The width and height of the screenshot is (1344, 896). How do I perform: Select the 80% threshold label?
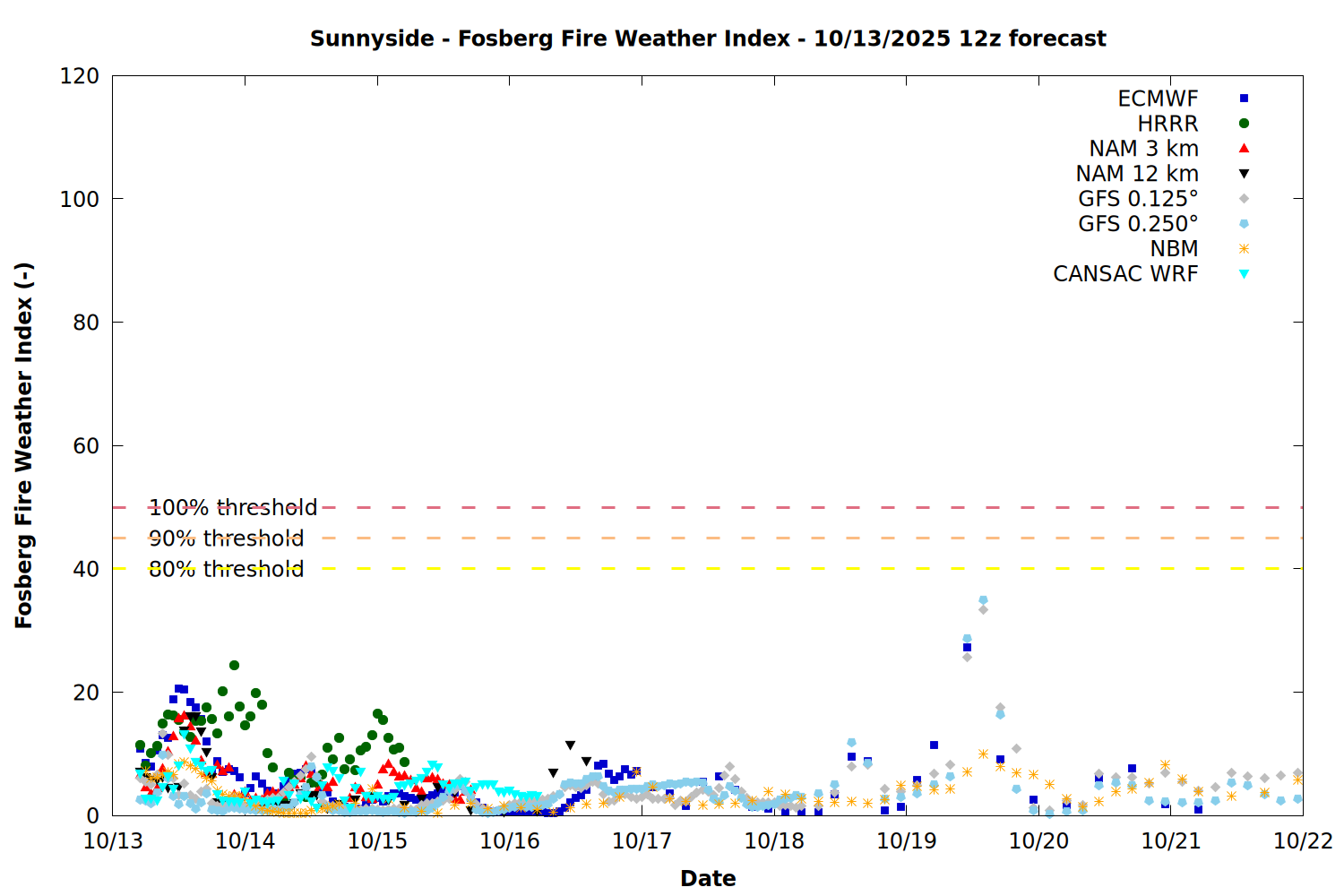tap(226, 569)
